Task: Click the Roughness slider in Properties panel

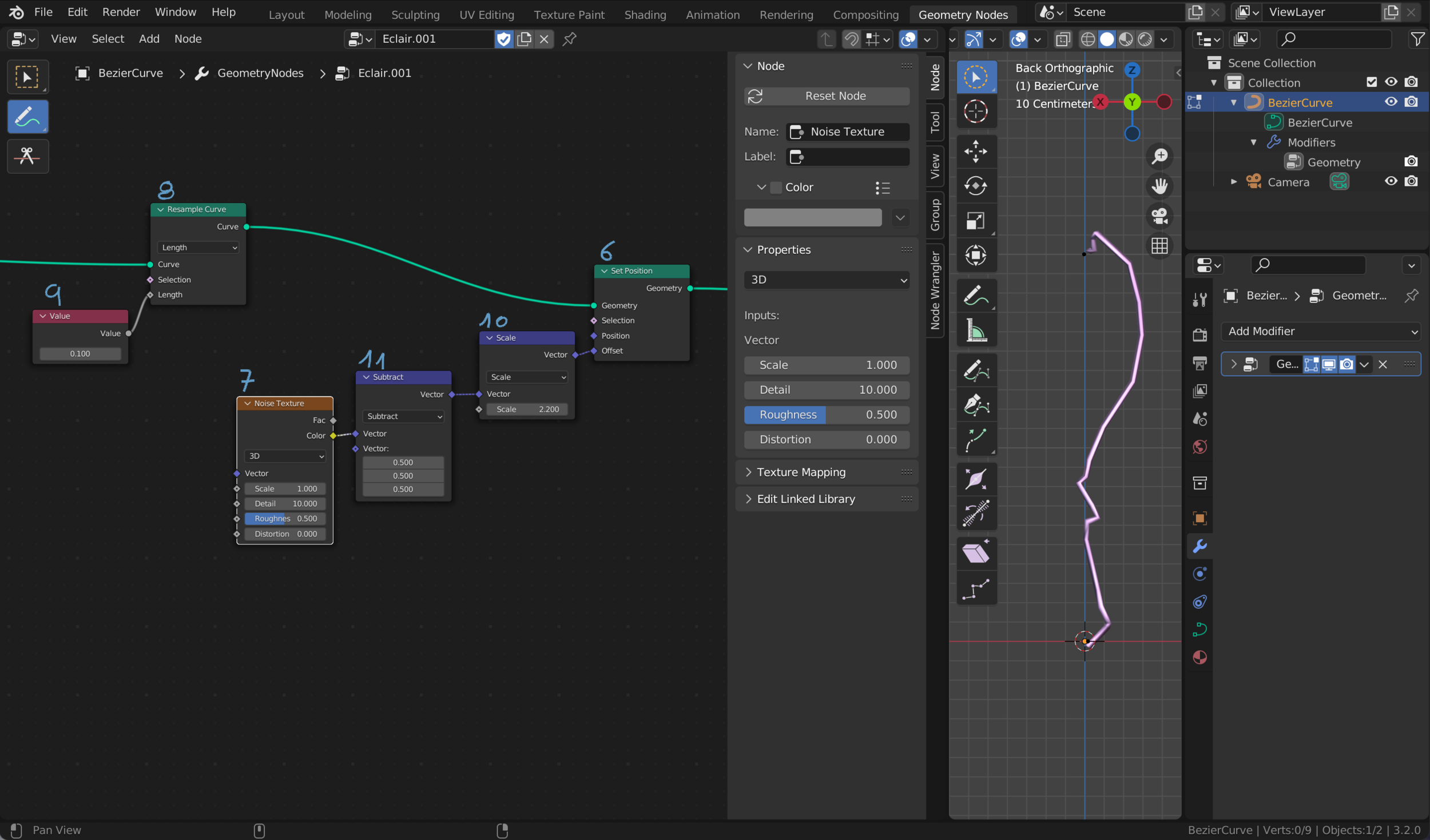Action: 827,415
